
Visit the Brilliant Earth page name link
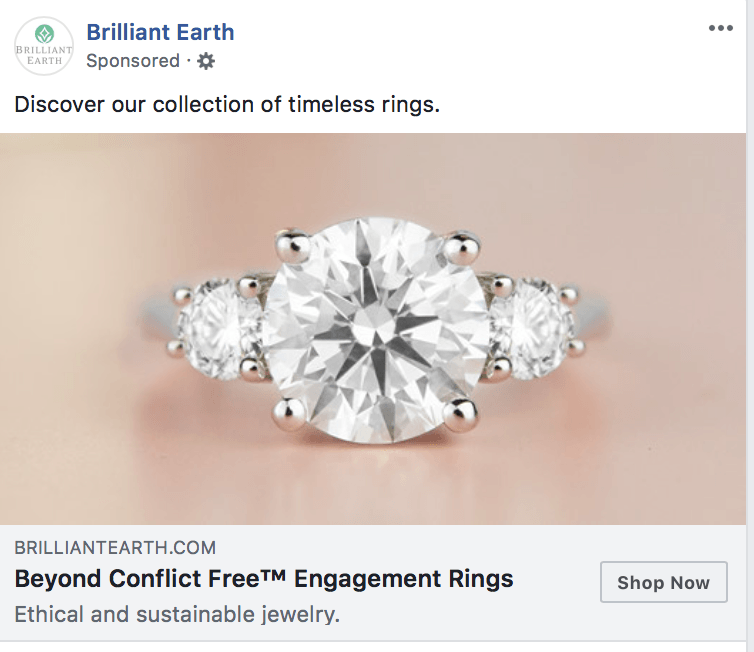160,32
